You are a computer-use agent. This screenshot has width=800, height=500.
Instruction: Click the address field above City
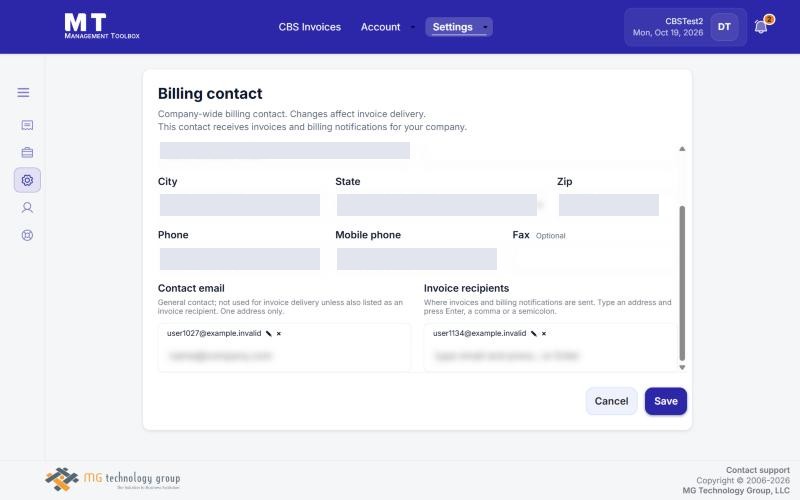coord(285,151)
